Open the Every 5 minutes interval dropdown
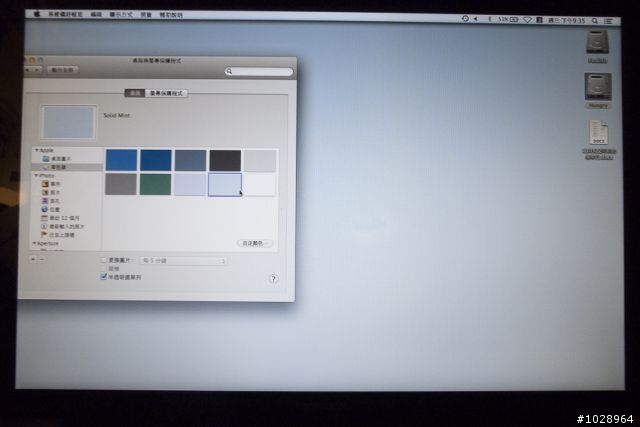The height and width of the screenshot is (427, 640). coord(183,260)
